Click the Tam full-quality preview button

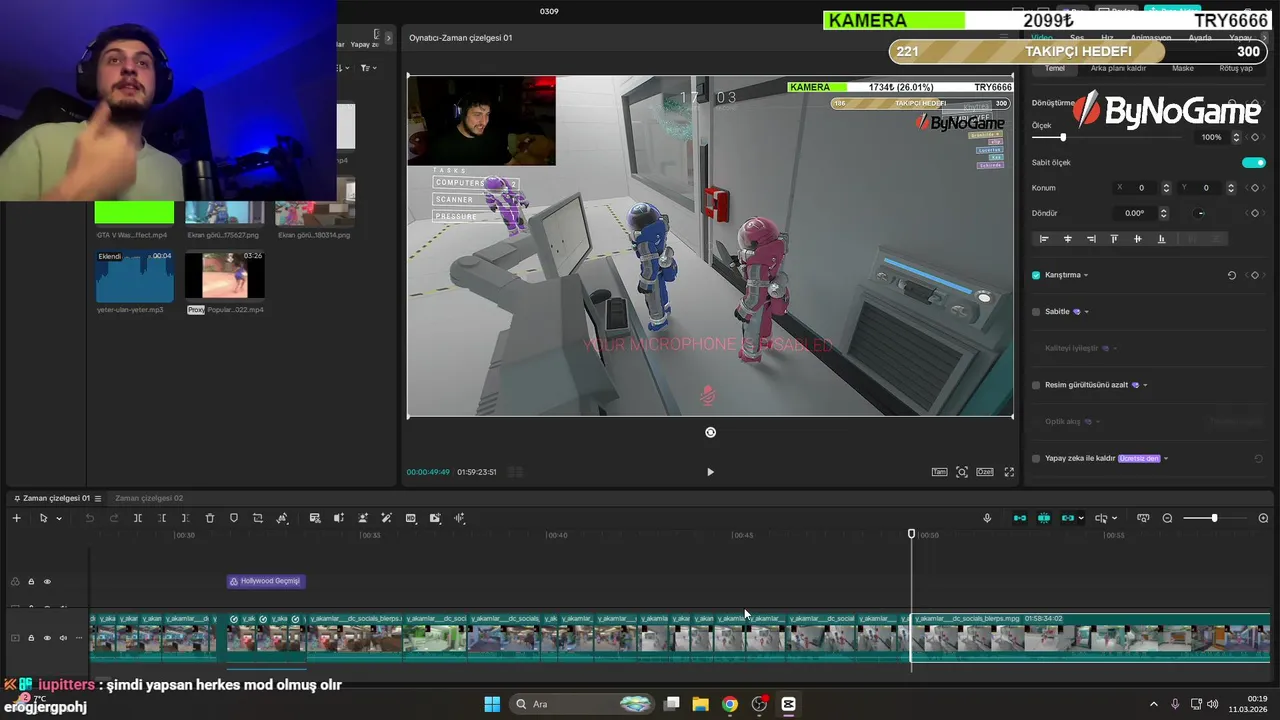click(939, 472)
